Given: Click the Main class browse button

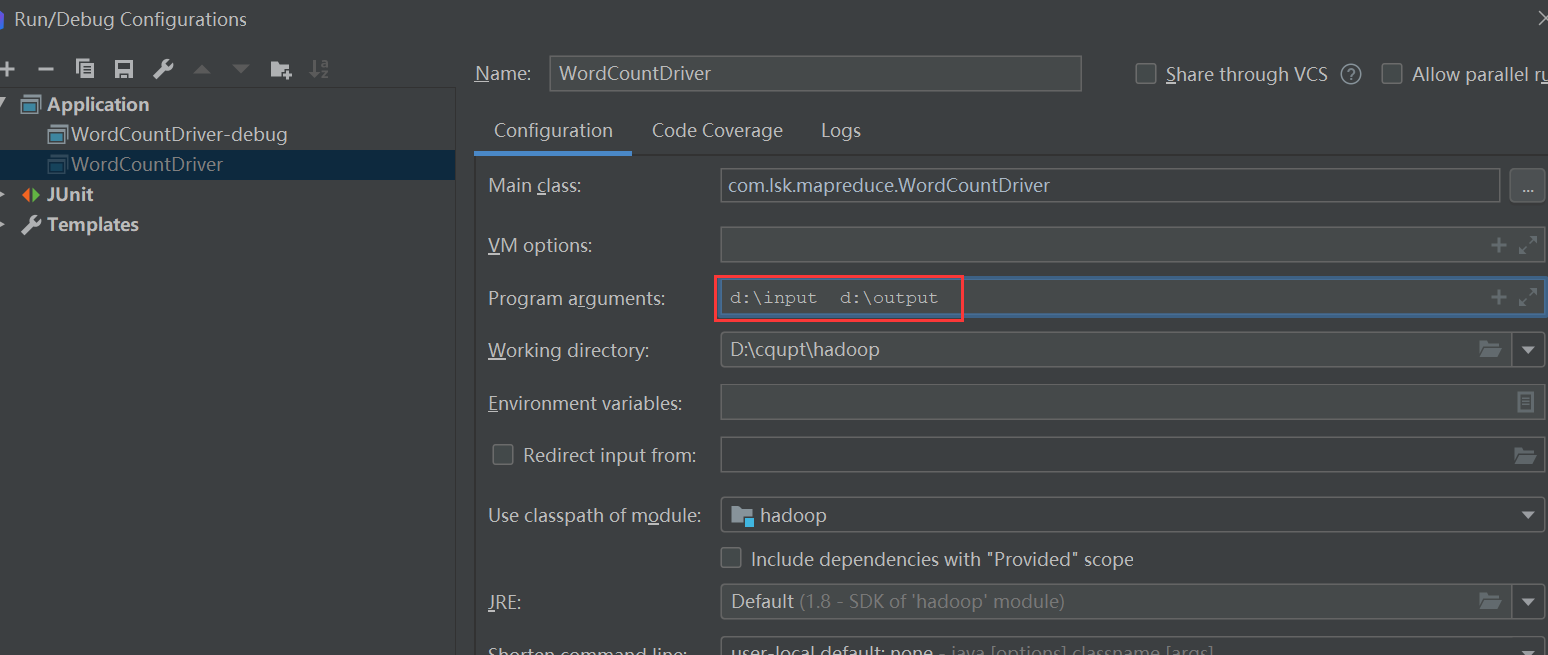Looking at the screenshot, I should pyautogui.click(x=1527, y=186).
